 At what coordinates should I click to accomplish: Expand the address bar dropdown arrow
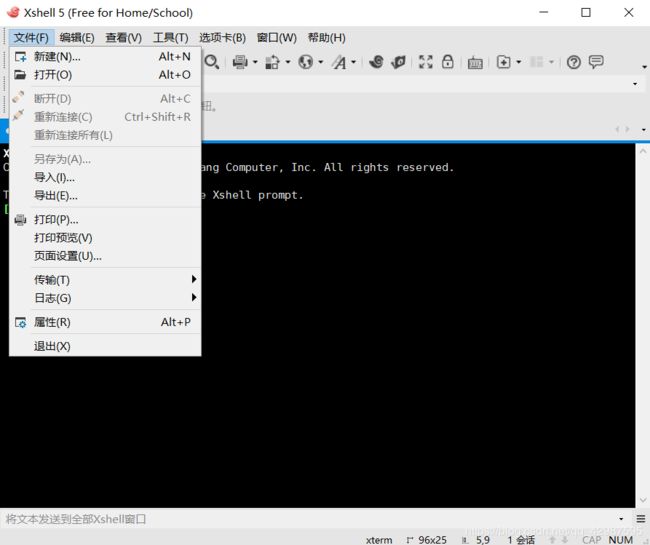pyautogui.click(x=635, y=84)
